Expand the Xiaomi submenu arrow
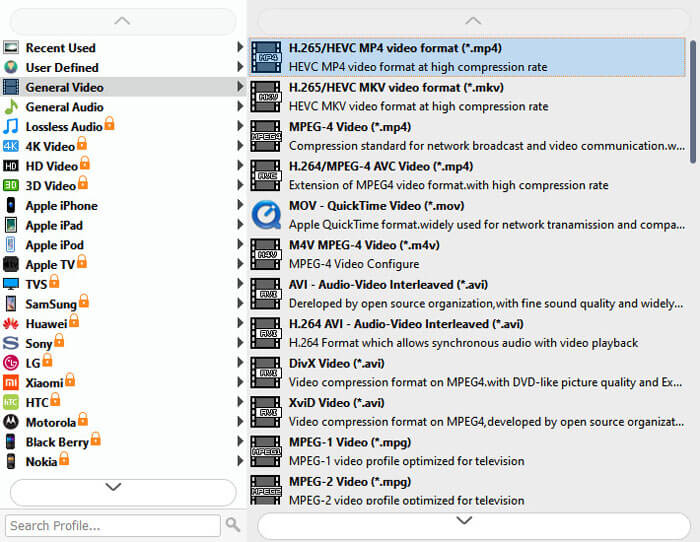The height and width of the screenshot is (542, 700). click(x=240, y=382)
